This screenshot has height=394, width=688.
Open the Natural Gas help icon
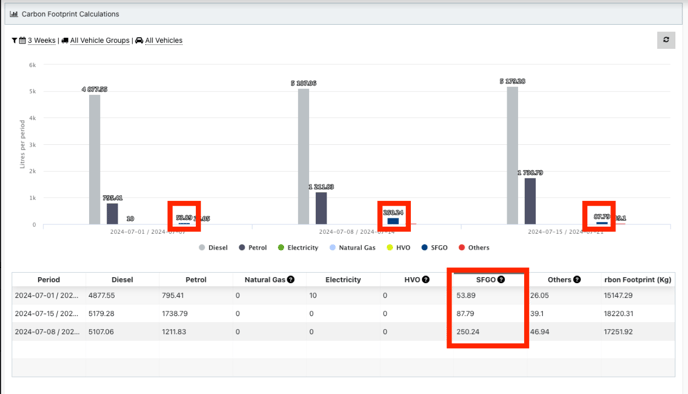(x=290, y=279)
